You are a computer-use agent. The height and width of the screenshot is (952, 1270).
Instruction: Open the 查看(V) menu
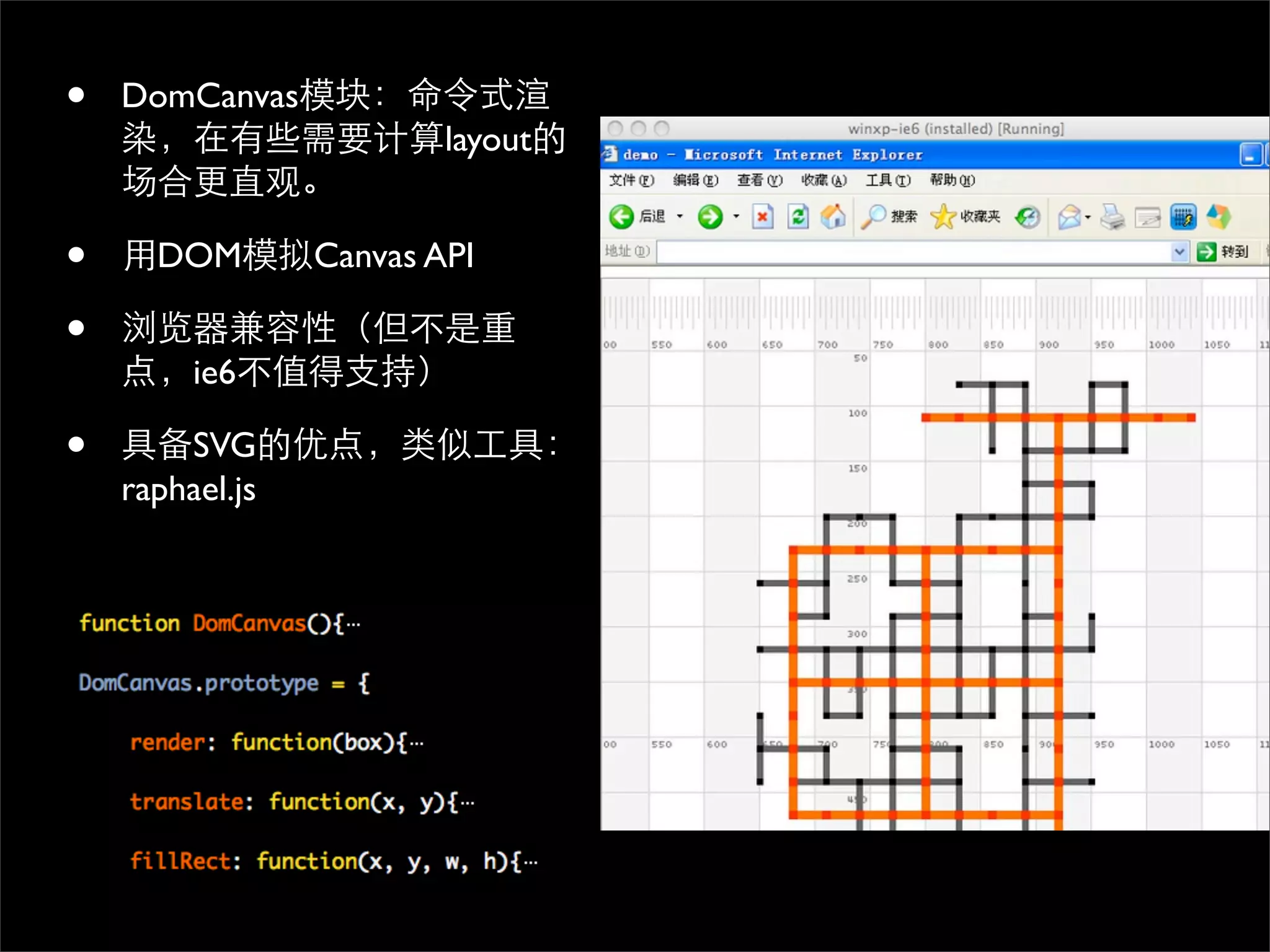pyautogui.click(x=760, y=180)
